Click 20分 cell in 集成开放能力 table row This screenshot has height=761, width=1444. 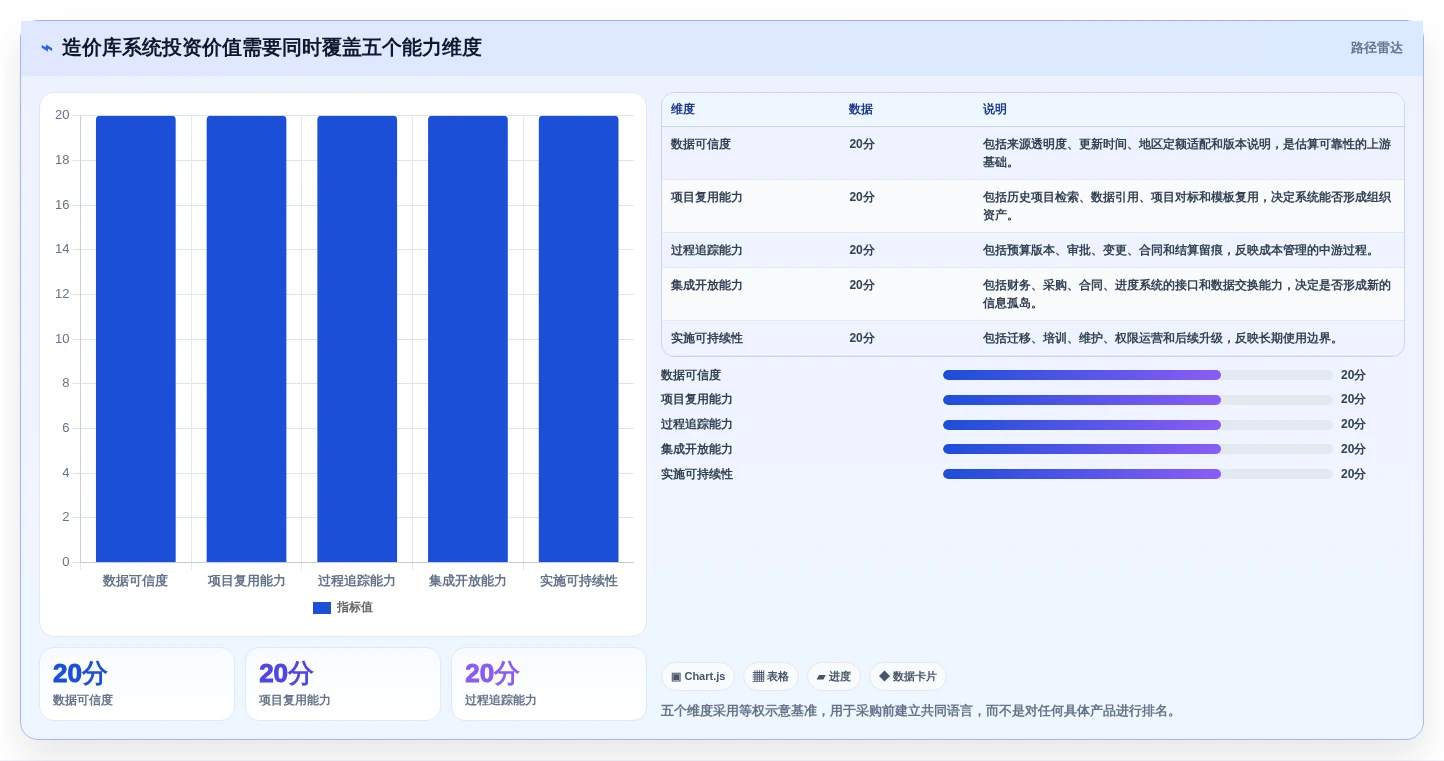[862, 286]
